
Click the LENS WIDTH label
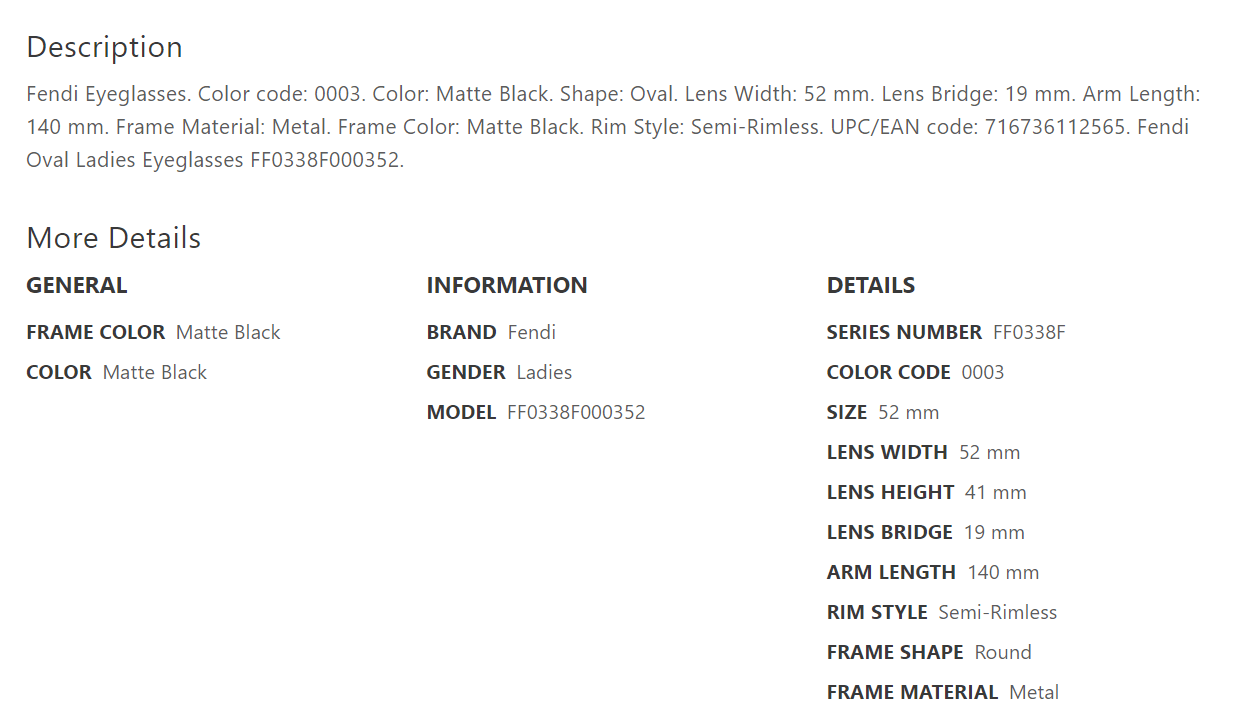pyautogui.click(x=887, y=452)
